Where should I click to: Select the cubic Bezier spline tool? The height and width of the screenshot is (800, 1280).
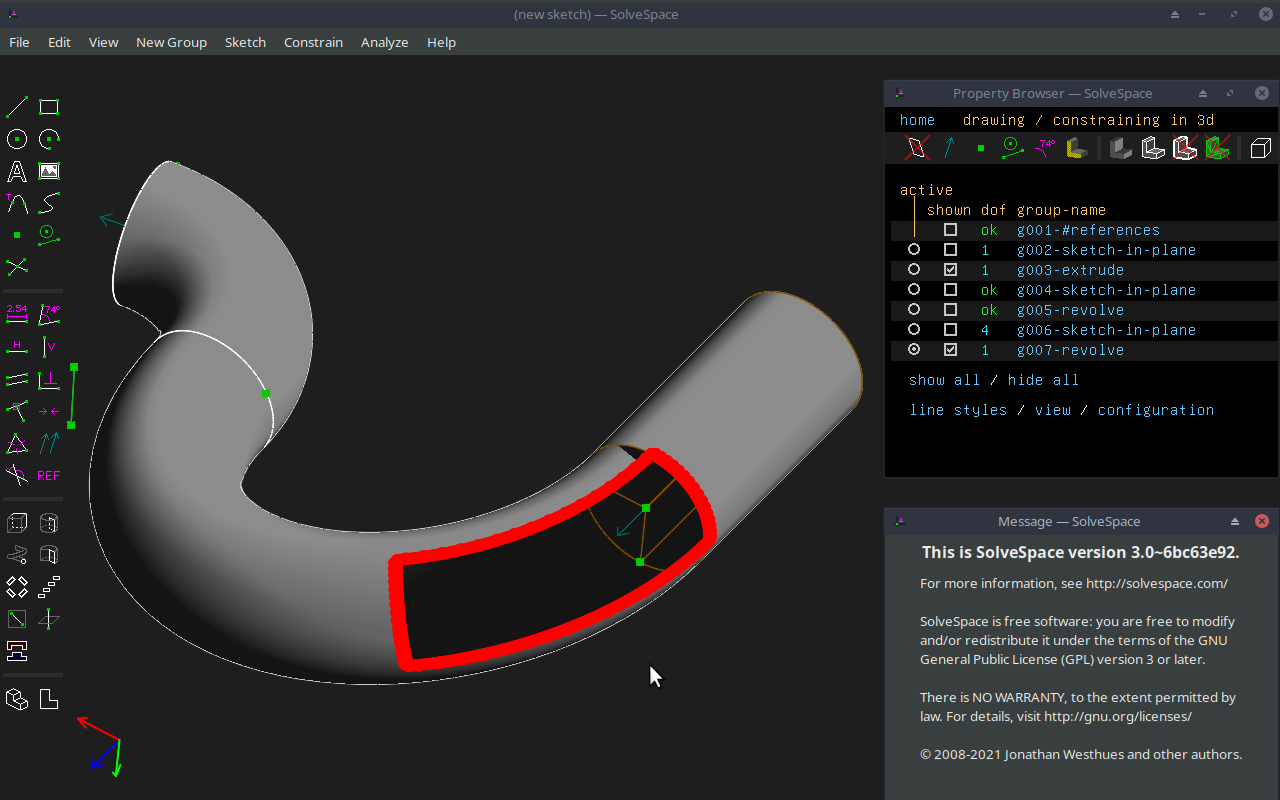tap(48, 203)
